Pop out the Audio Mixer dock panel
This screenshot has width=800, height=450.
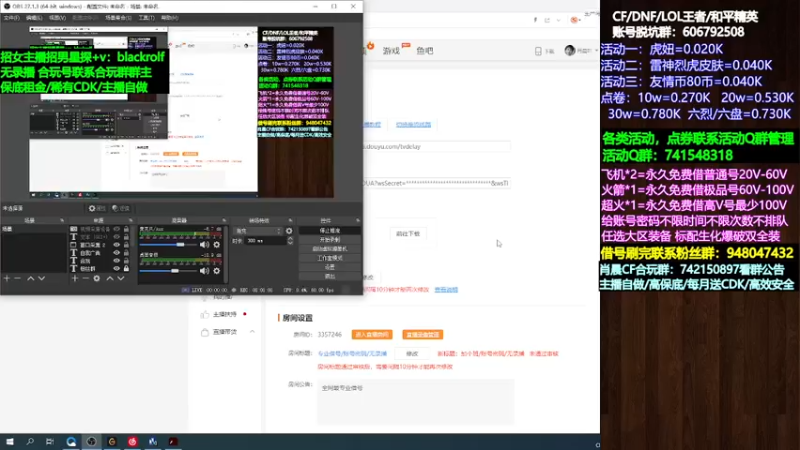224,220
